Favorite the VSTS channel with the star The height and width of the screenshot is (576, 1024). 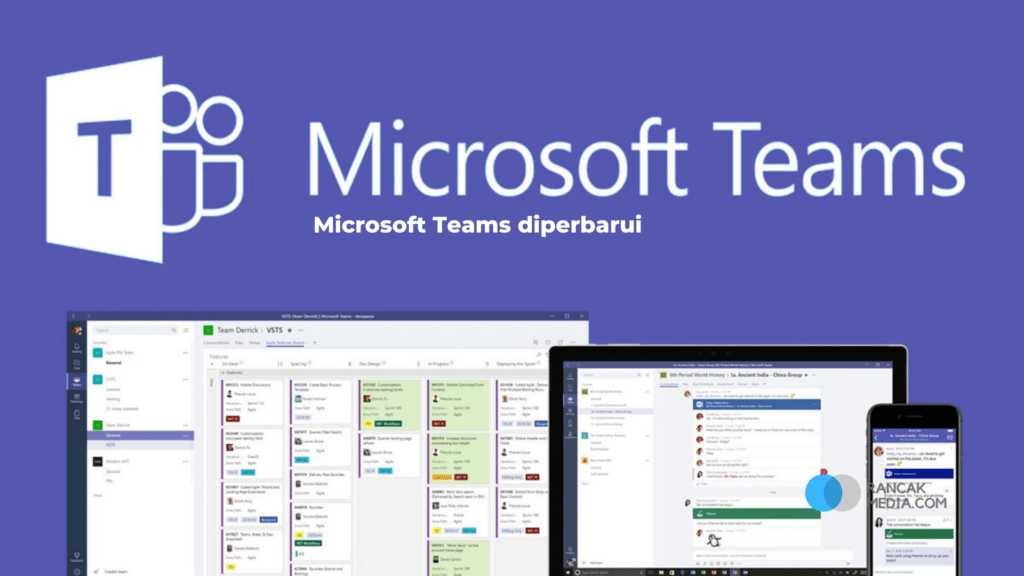click(x=290, y=330)
